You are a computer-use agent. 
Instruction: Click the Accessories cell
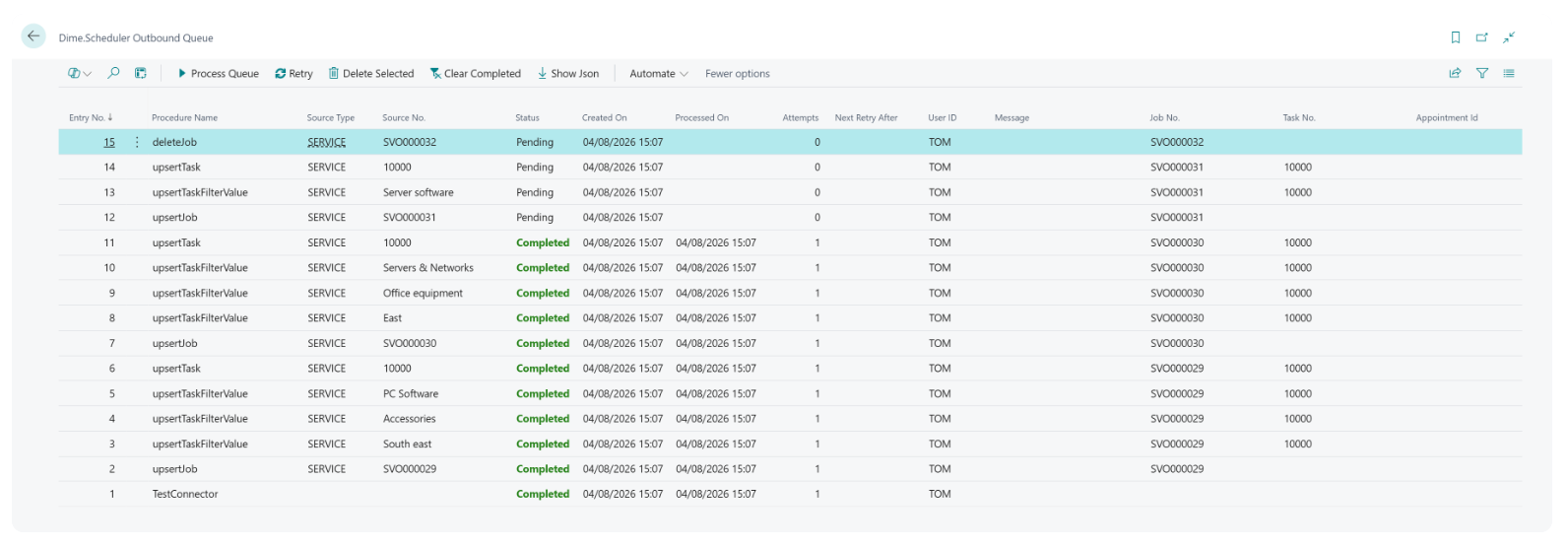[x=409, y=419]
